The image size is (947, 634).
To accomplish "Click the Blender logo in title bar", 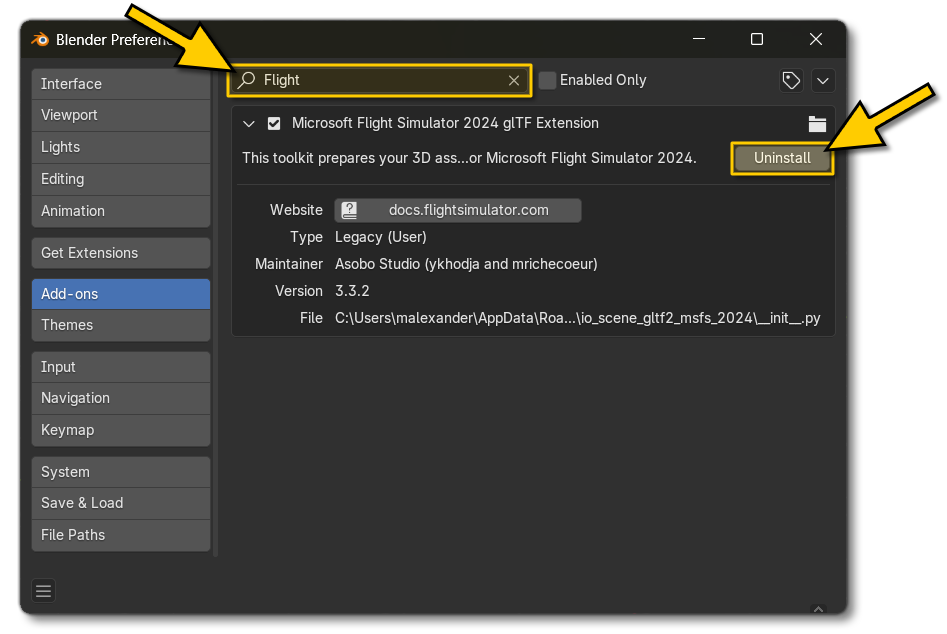I will (40, 39).
